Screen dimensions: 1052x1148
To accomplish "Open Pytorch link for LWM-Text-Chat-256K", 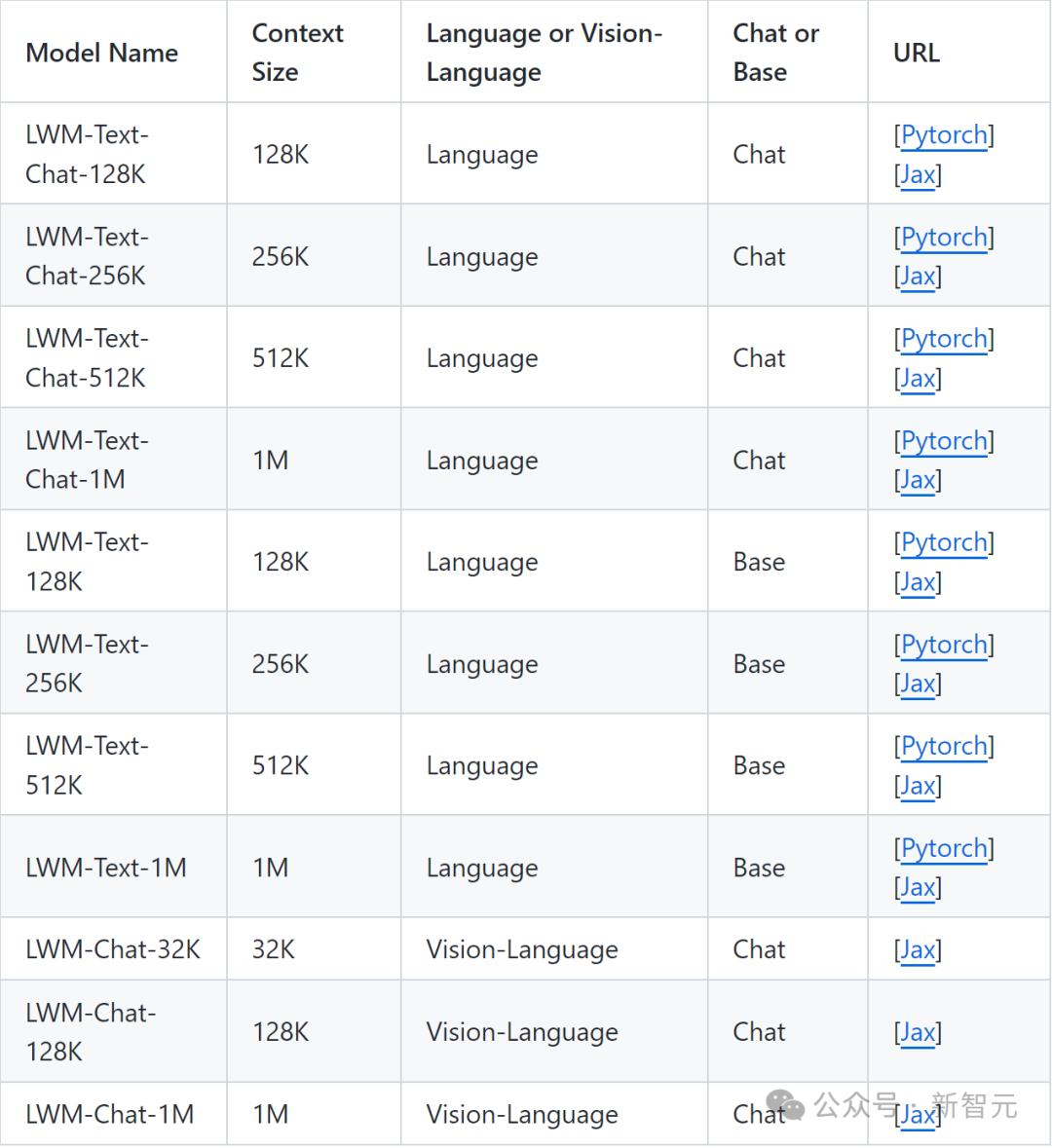I will click(x=944, y=238).
